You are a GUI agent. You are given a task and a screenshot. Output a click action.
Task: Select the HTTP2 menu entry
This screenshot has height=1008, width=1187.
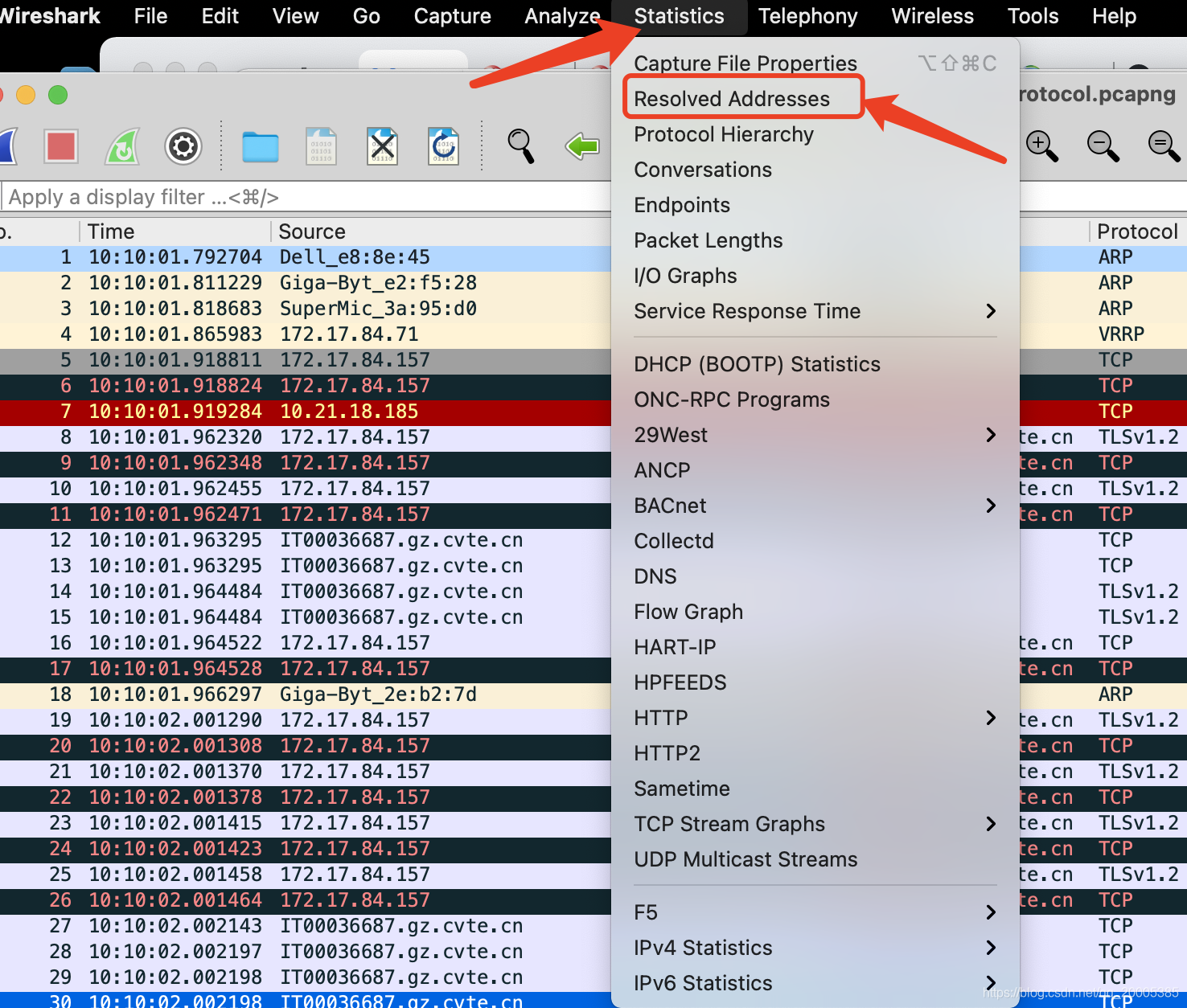point(815,753)
